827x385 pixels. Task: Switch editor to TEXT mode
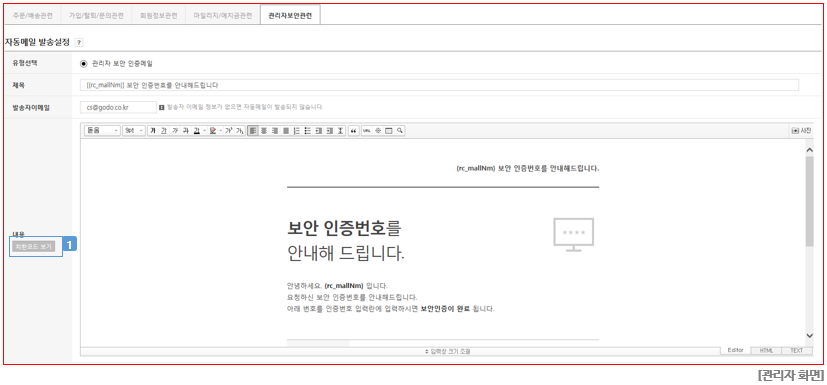[796, 351]
